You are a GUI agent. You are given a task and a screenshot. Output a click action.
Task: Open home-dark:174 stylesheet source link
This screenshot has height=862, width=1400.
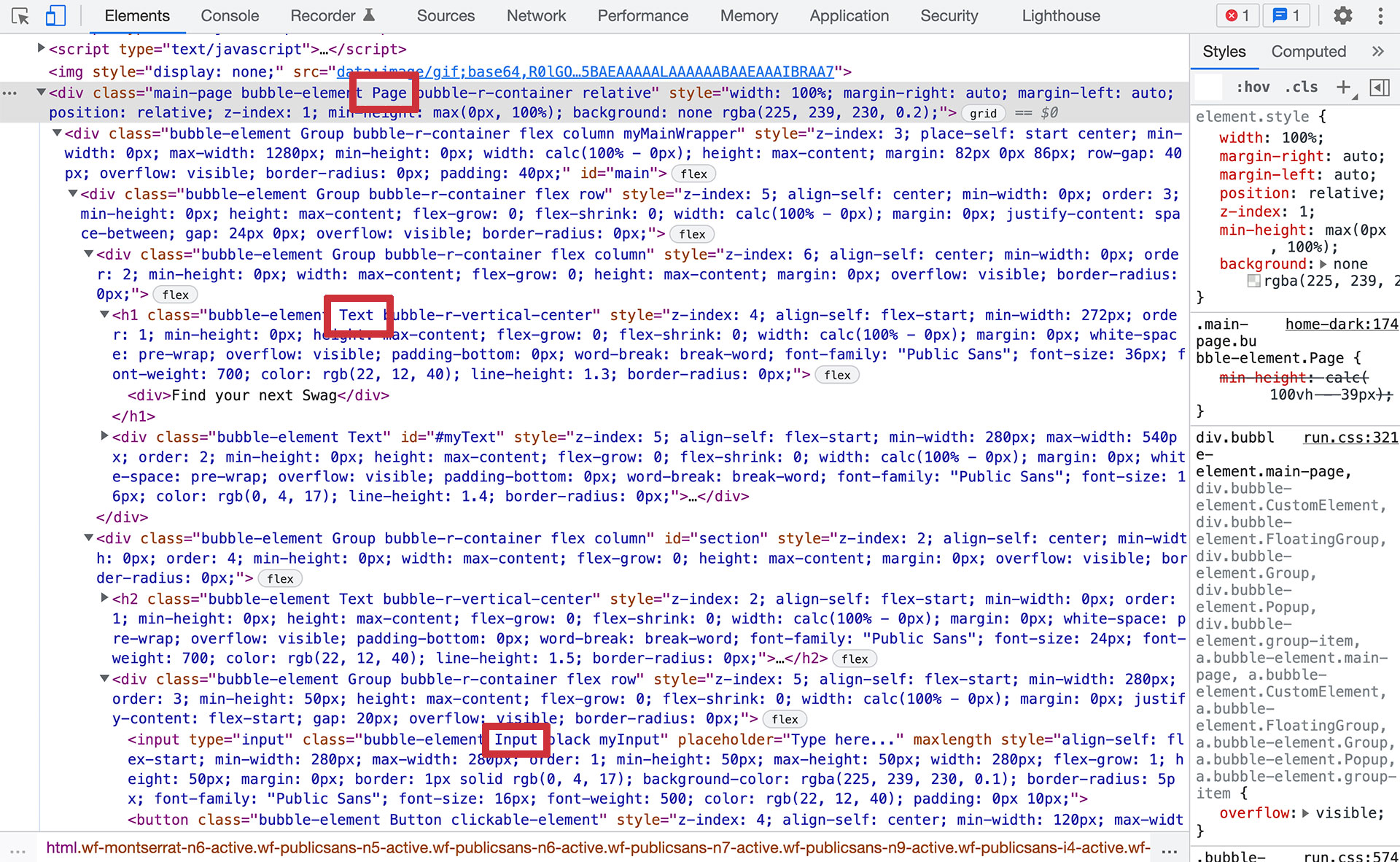point(1341,324)
